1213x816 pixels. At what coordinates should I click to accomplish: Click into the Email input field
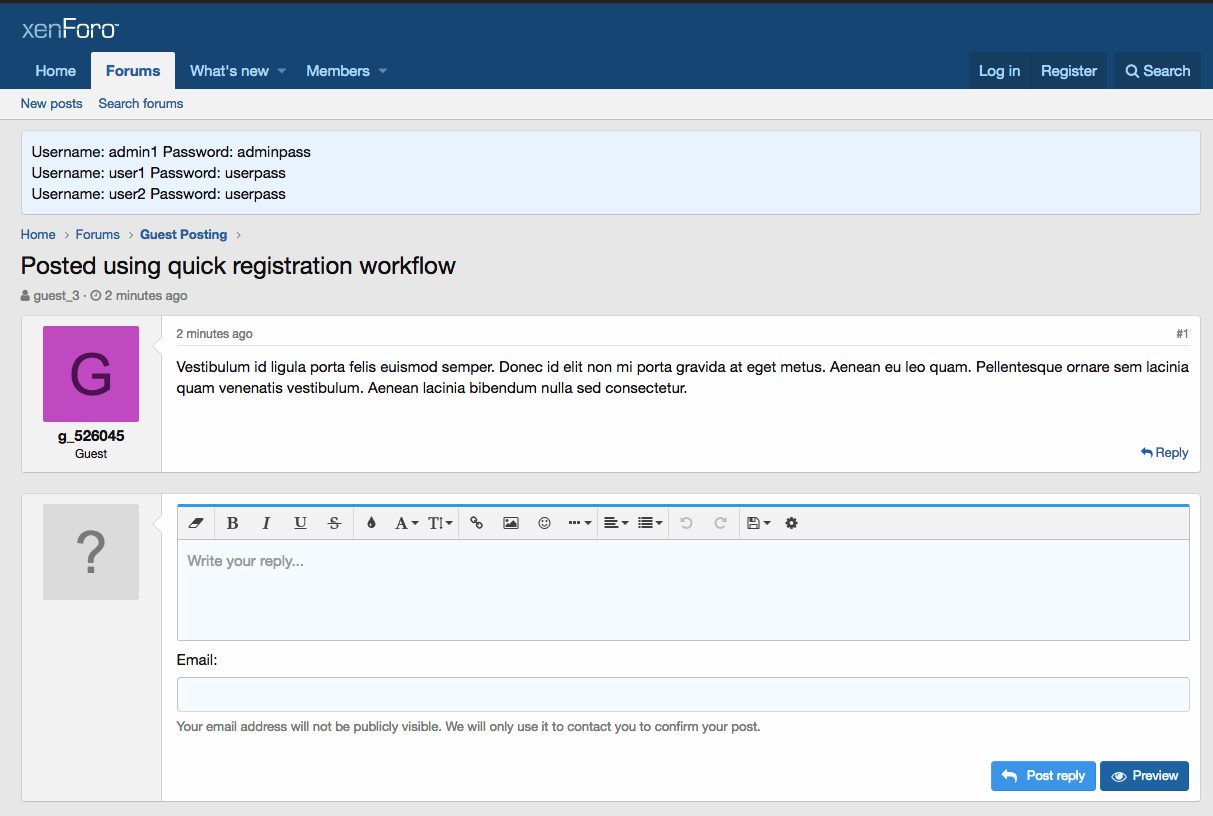[x=682, y=694]
